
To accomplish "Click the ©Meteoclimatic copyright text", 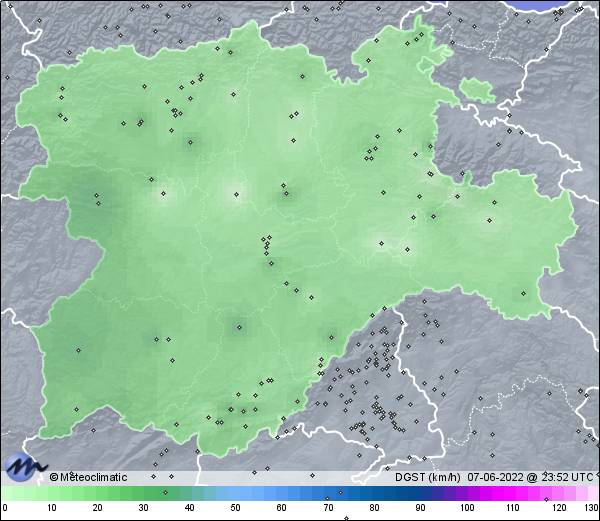I will (88, 477).
